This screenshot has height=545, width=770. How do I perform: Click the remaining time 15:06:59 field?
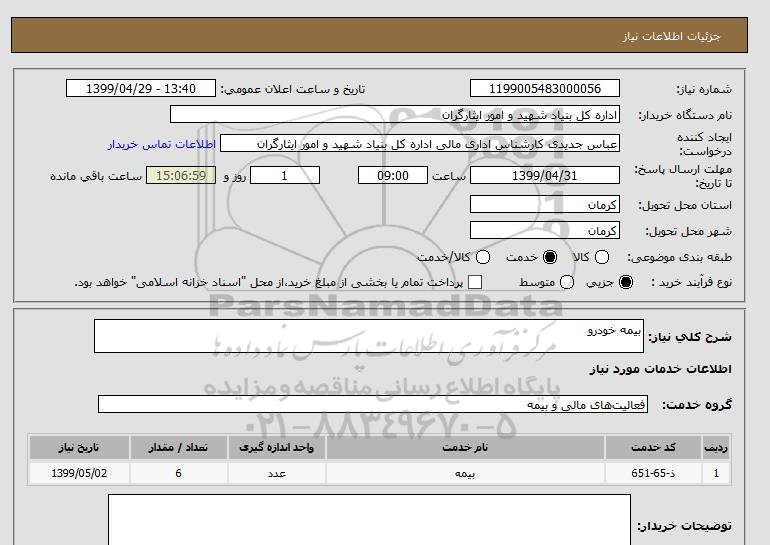pyautogui.click(x=181, y=175)
